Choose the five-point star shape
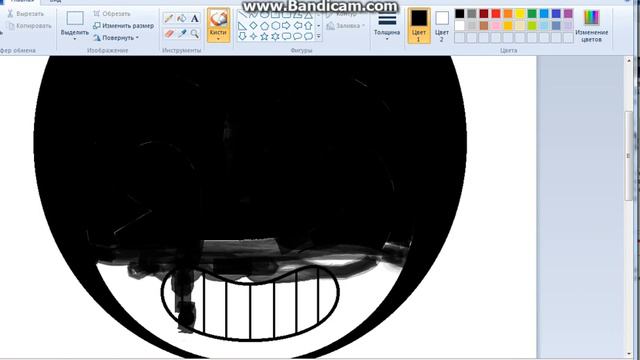 coord(264,36)
